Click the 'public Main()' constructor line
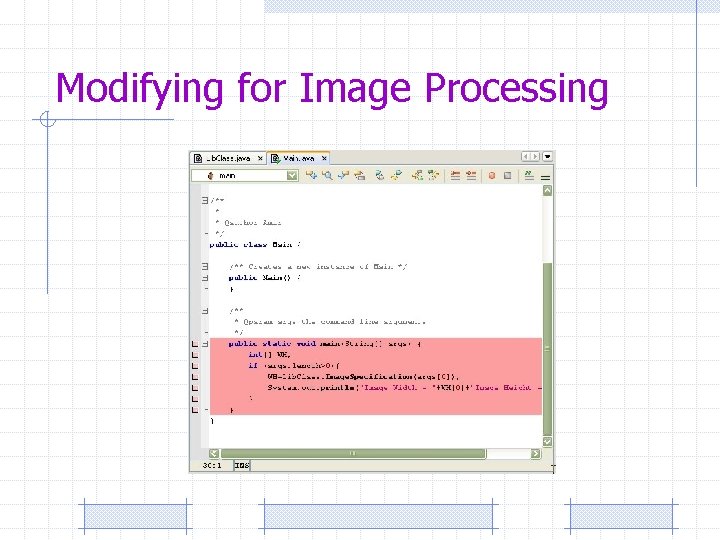720x540 pixels. (x=264, y=278)
